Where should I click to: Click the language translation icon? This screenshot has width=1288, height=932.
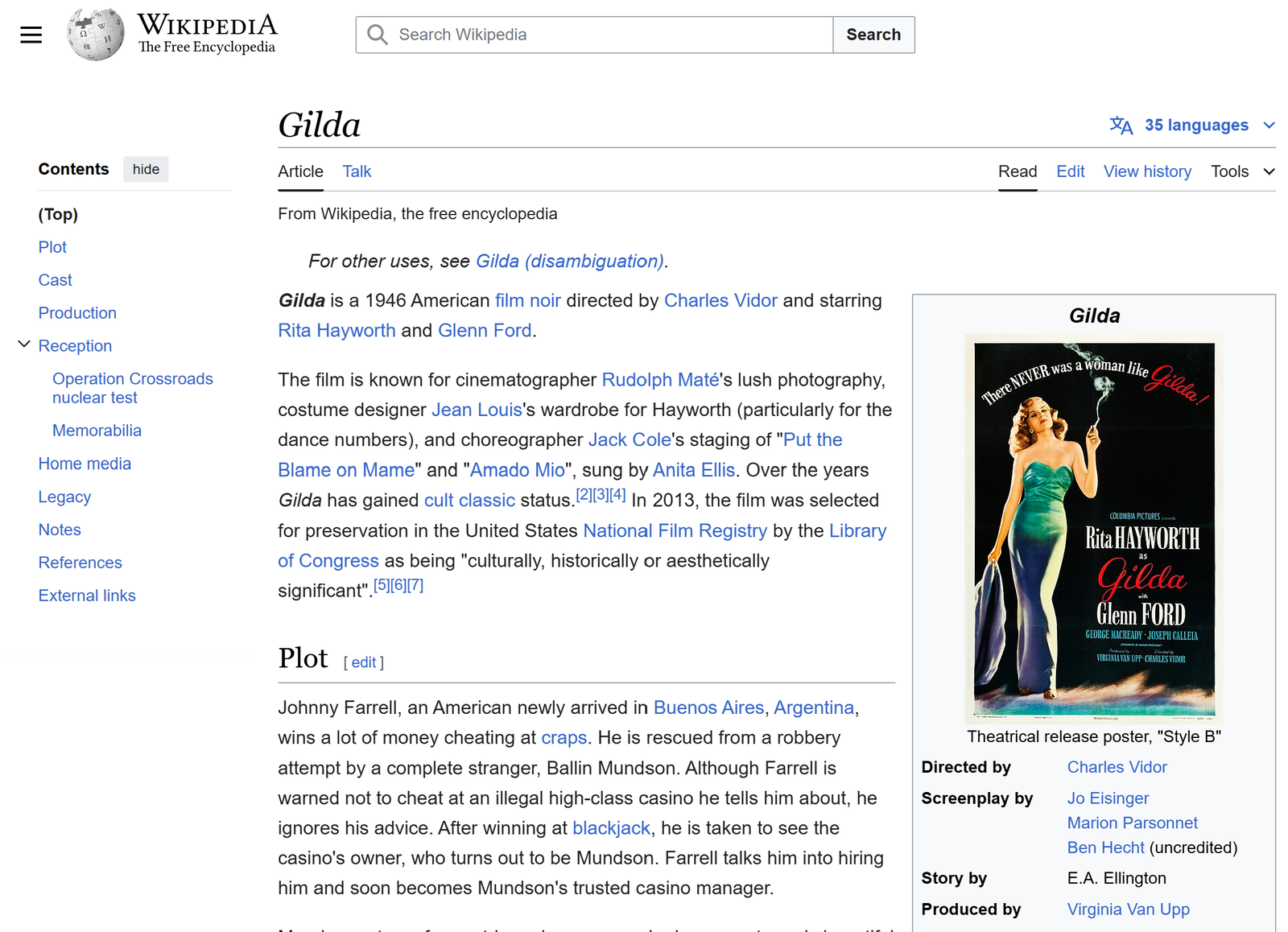(x=1121, y=126)
